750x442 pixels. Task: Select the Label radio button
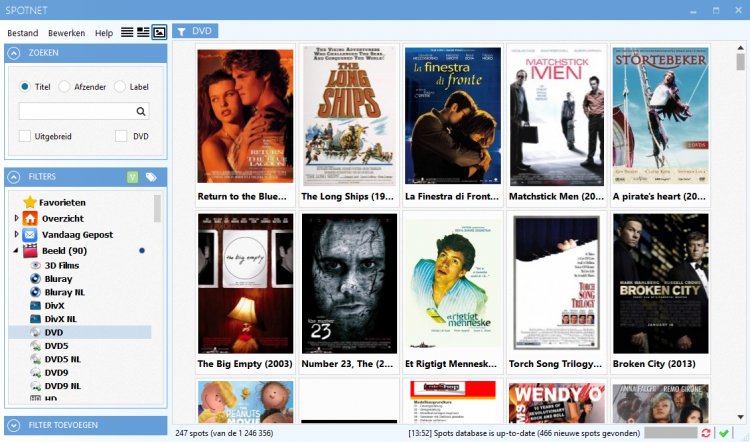tap(120, 87)
